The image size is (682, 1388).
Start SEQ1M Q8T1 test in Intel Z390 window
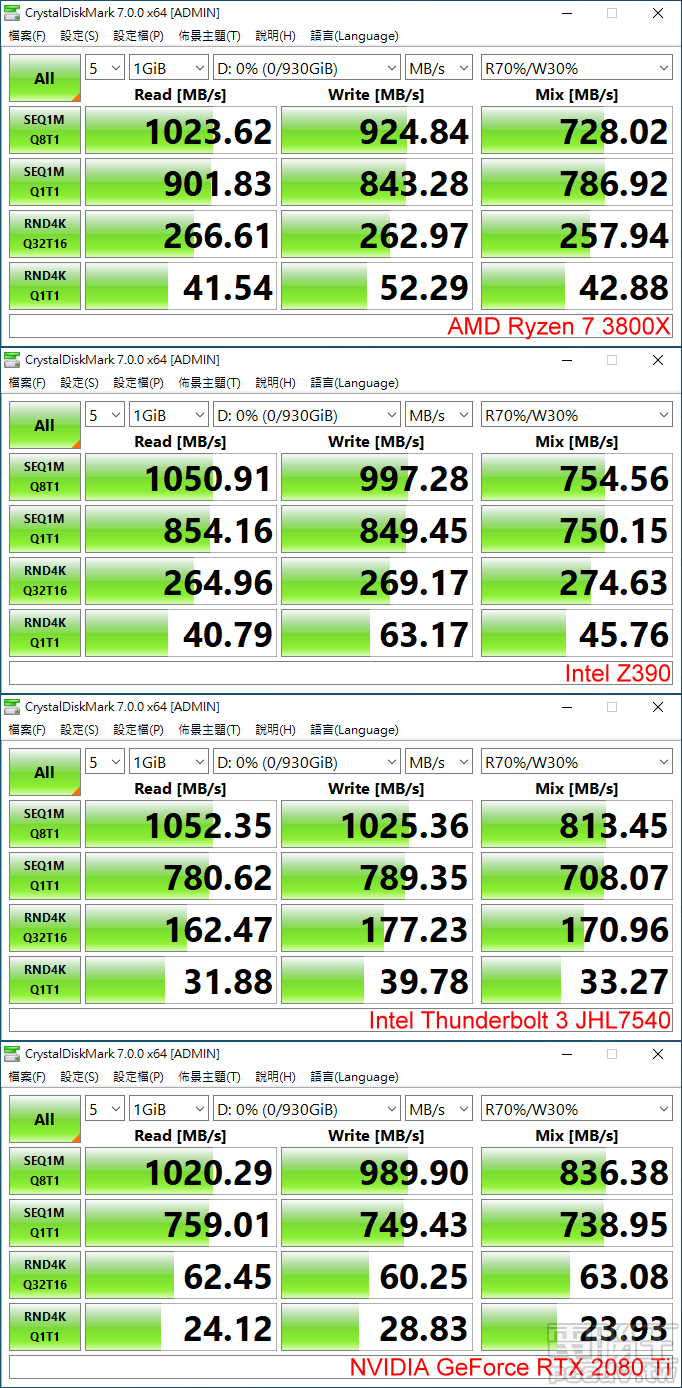coord(44,477)
